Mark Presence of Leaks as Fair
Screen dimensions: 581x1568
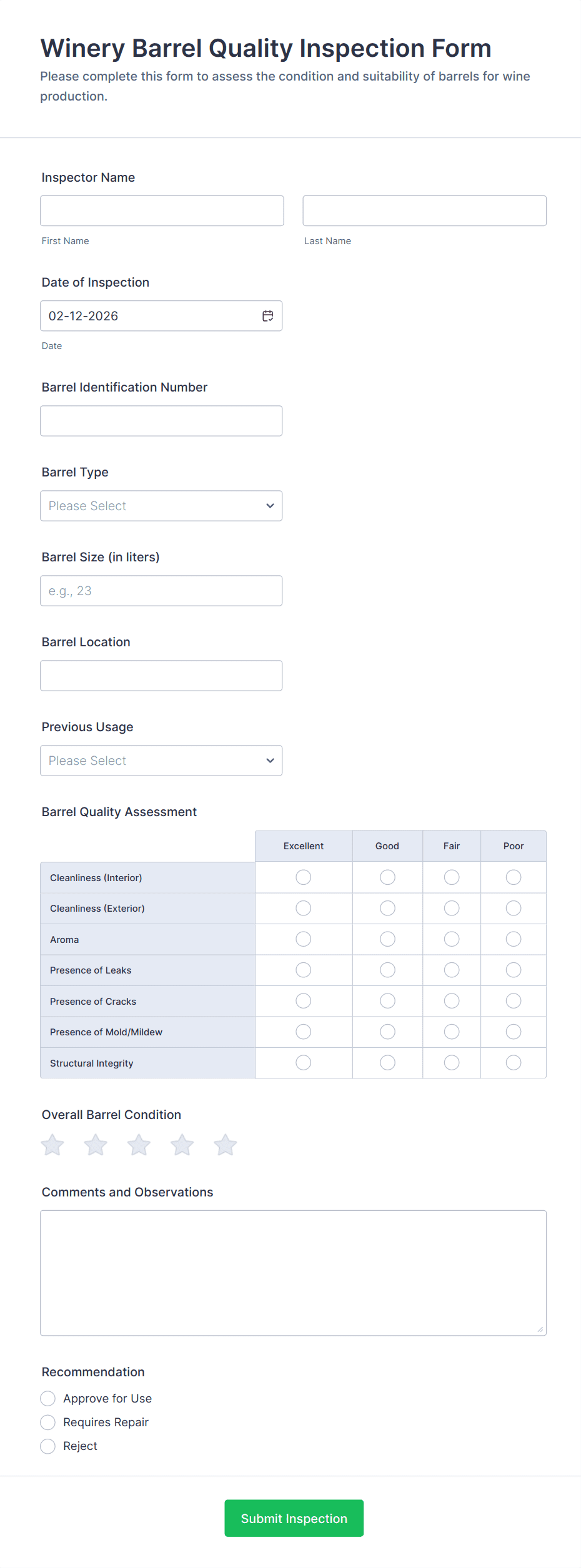452,970
